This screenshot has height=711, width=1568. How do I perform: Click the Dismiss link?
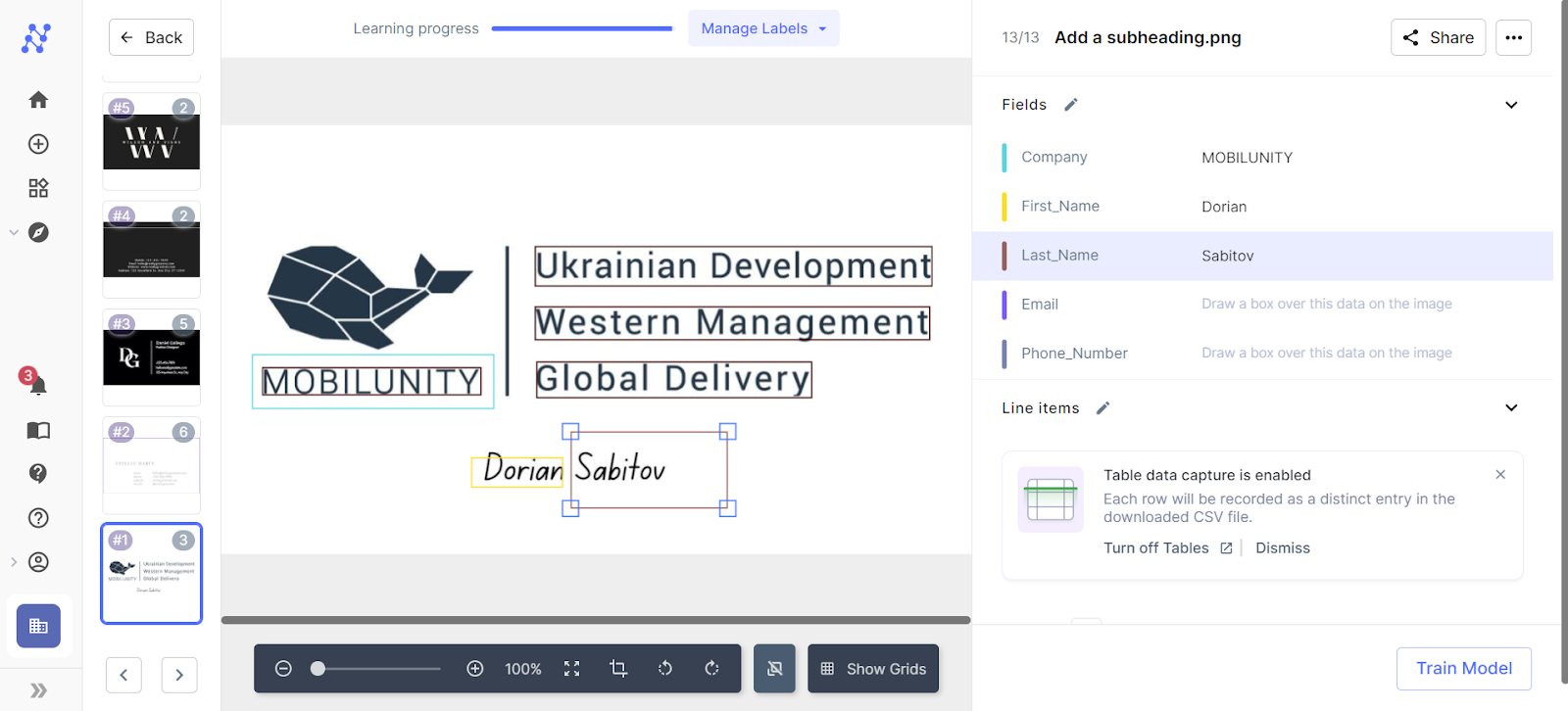(1283, 548)
